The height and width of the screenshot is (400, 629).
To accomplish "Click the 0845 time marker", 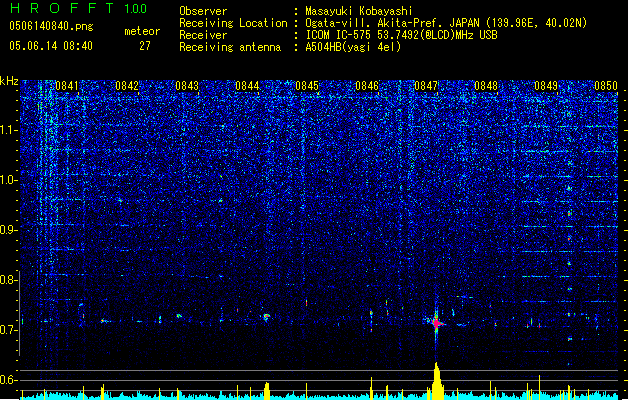I will tap(307, 86).
